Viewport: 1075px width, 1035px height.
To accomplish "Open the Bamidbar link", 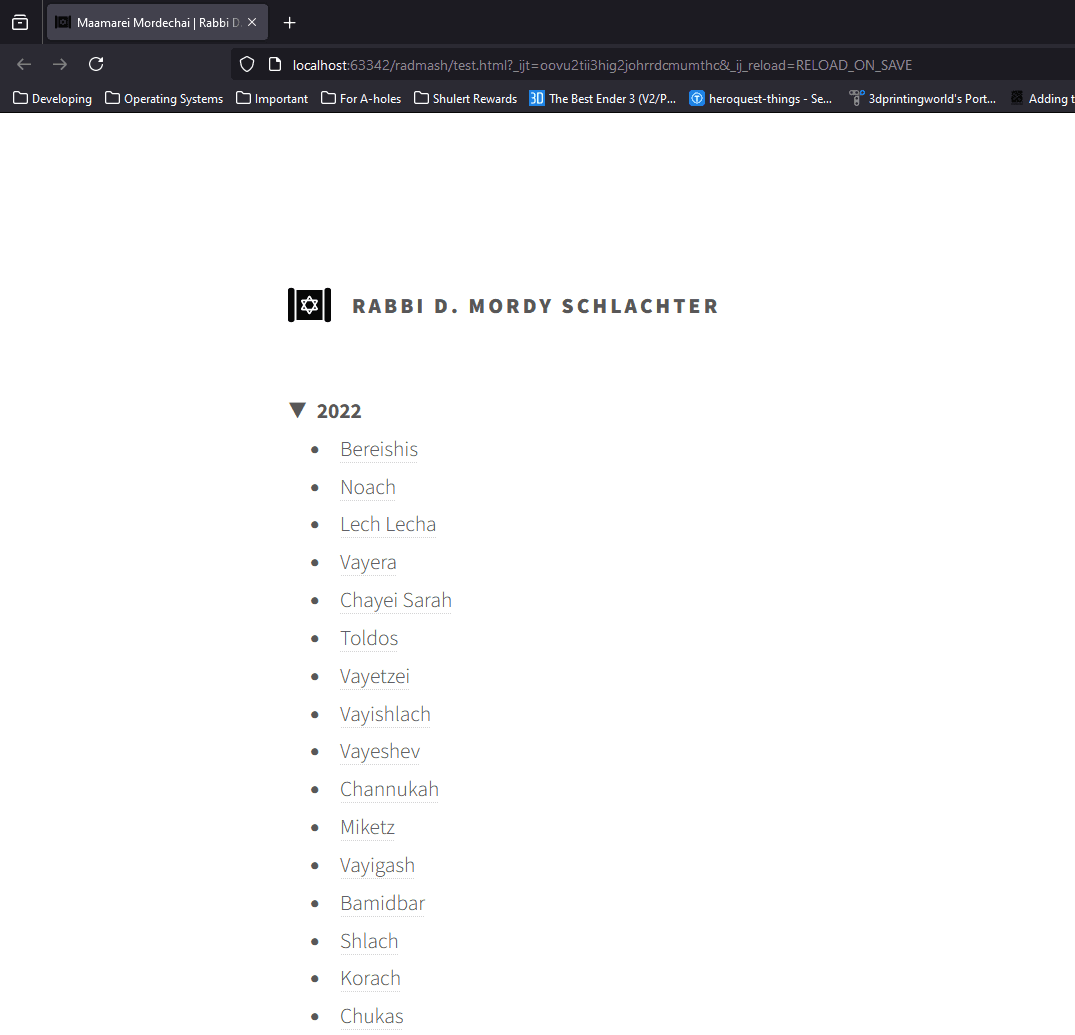I will click(383, 903).
